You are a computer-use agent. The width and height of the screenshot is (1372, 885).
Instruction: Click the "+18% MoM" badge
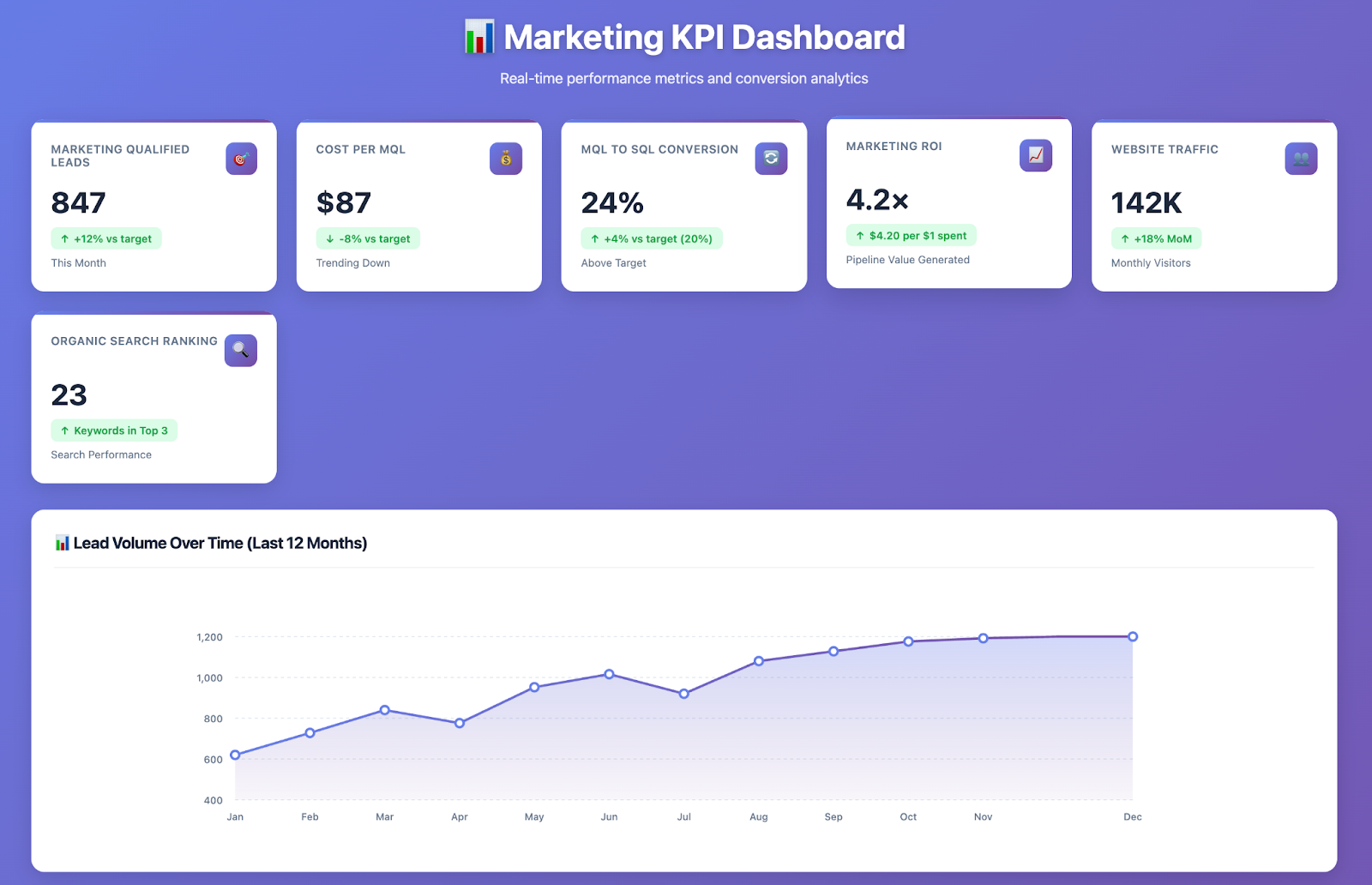click(1156, 238)
